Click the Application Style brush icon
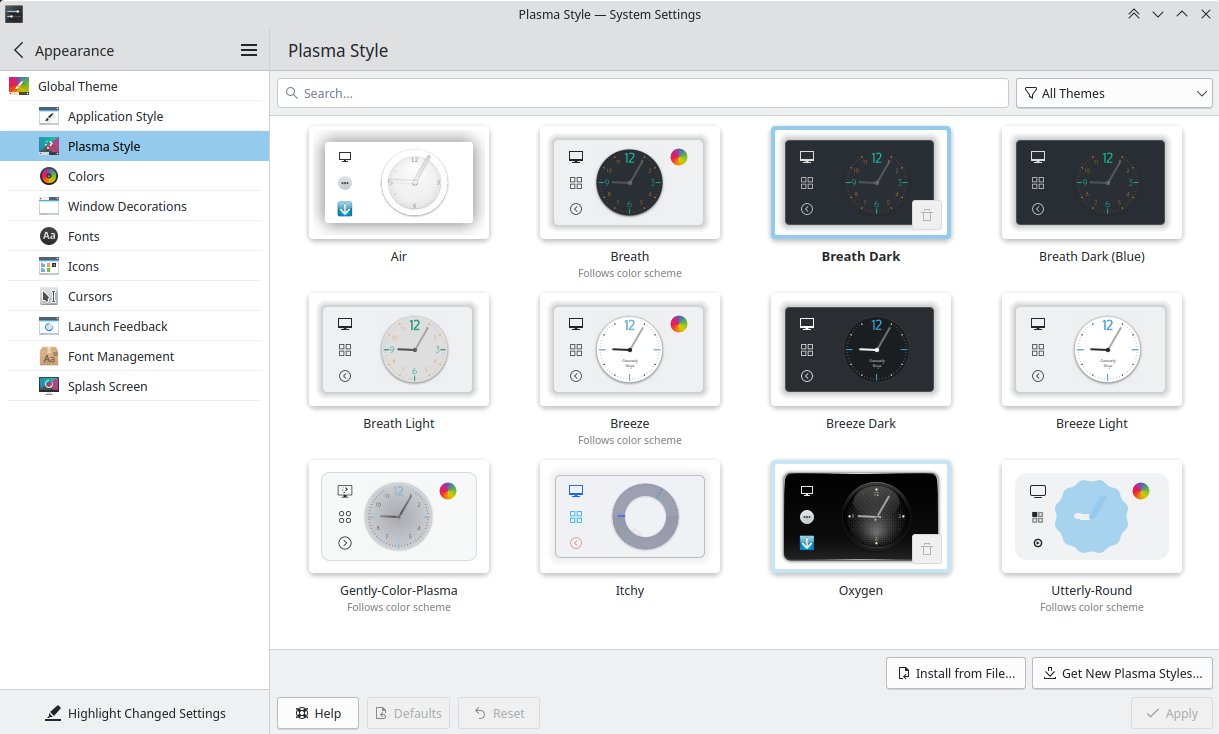The width and height of the screenshot is (1219, 734). [x=49, y=116]
